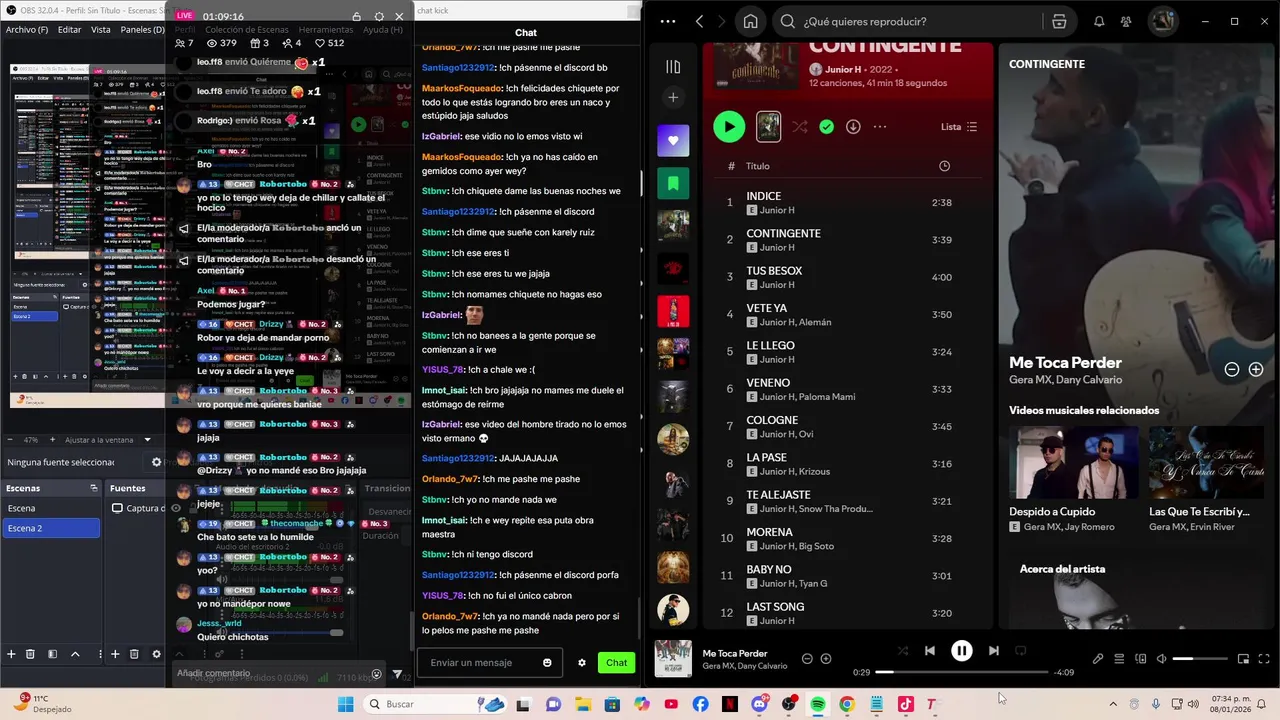The width and height of the screenshot is (1280, 720).
Task: Click the Me Toca Perder cover in playback bar
Action: coord(673,658)
